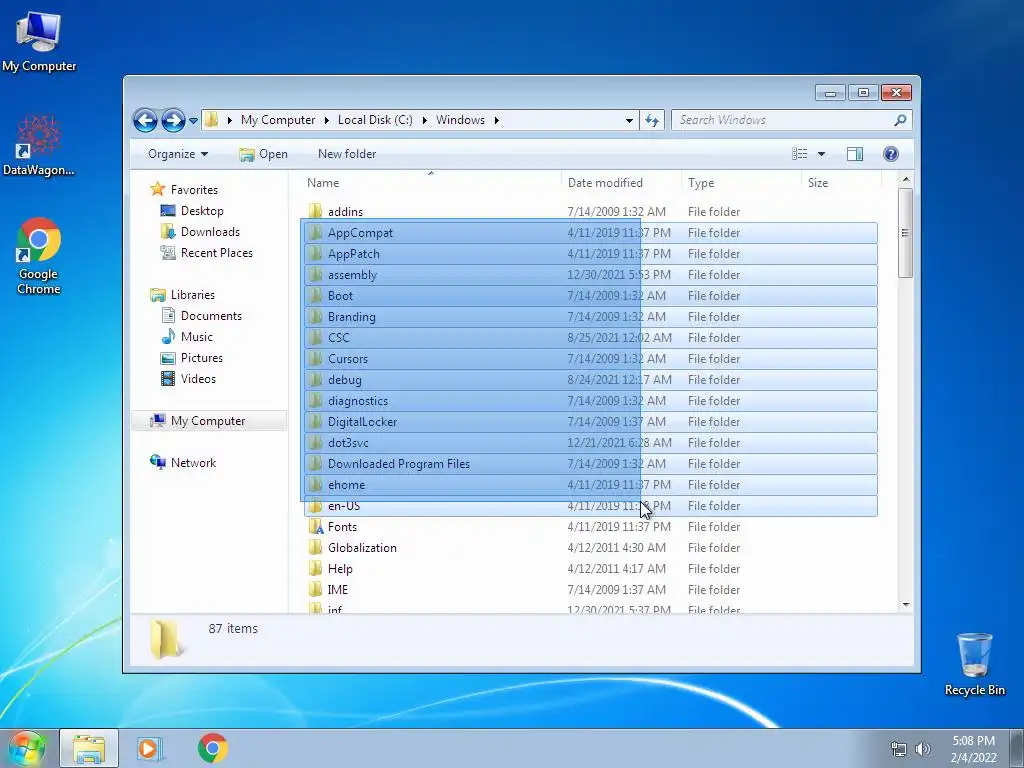Screen dimensions: 1024x768
Task: Select the assembly folder
Action: click(590, 275)
